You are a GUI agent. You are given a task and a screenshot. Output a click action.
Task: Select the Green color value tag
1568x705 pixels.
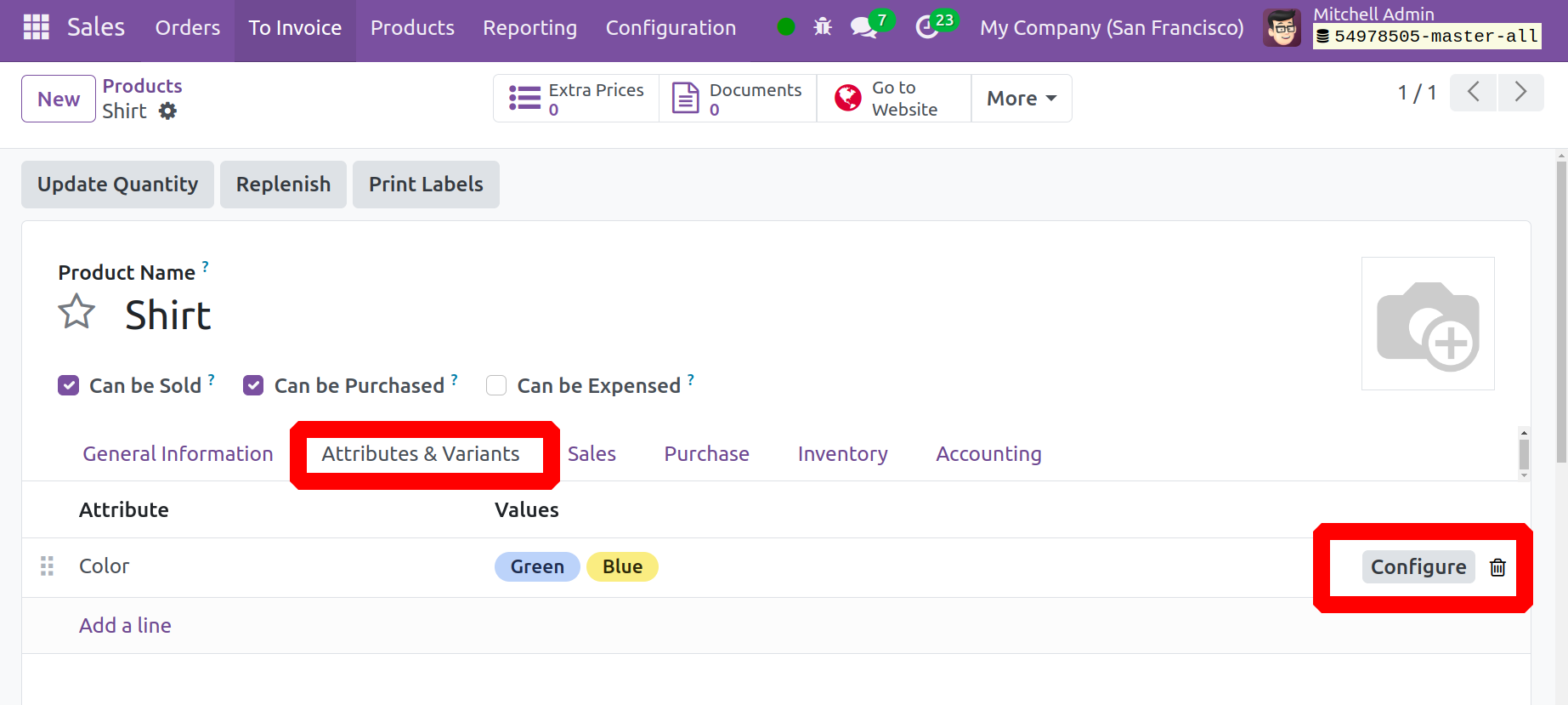536,567
